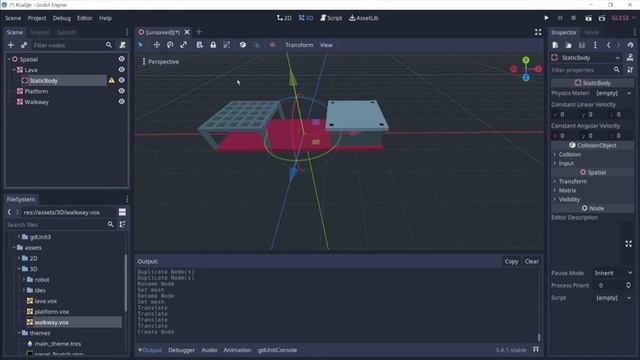
Task: Click the list selectable nodes icon
Action: 200,45
